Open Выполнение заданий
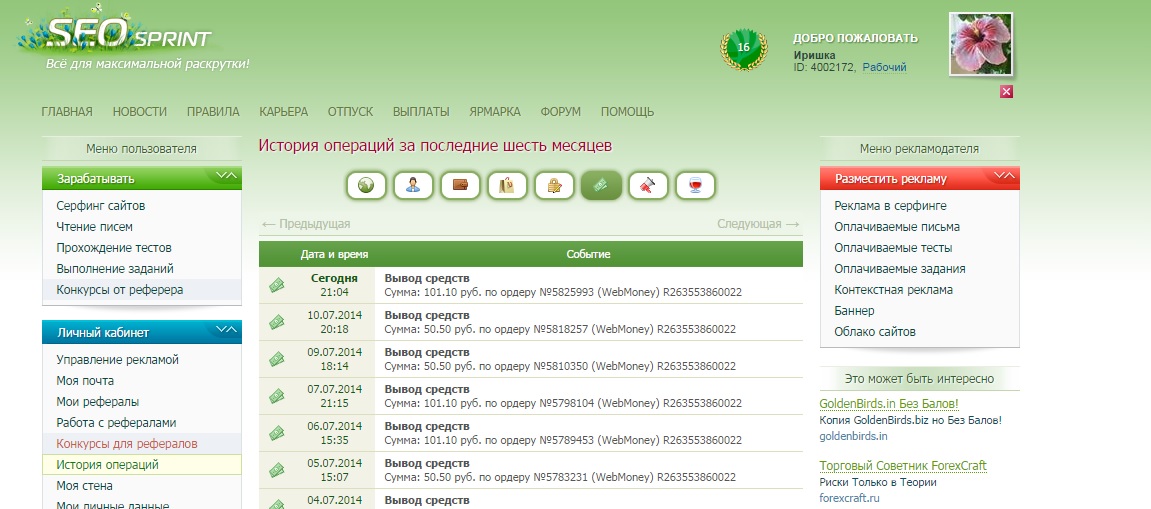 pyautogui.click(x=115, y=269)
